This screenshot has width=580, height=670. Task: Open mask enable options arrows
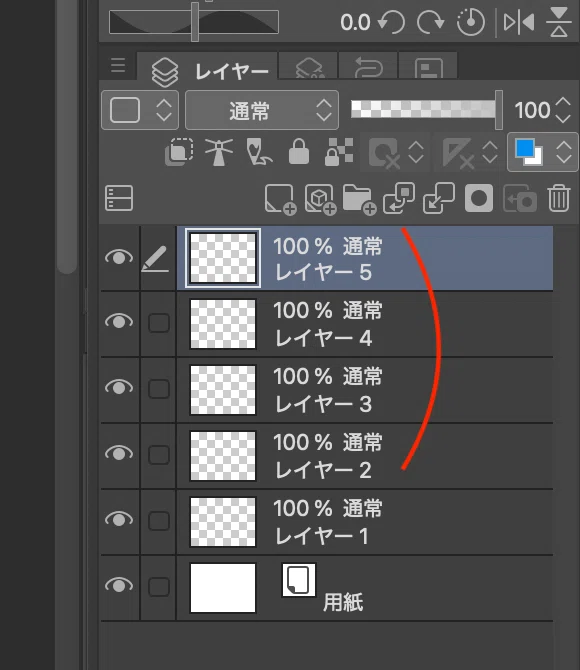tap(416, 153)
